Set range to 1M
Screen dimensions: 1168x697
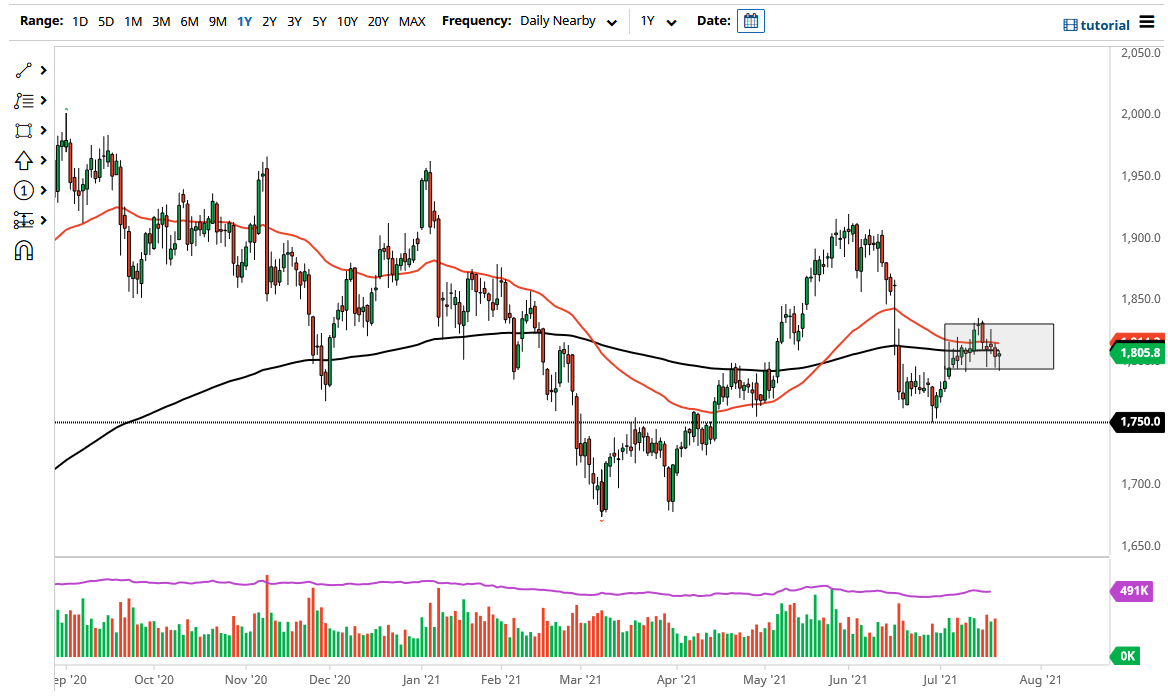click(133, 22)
